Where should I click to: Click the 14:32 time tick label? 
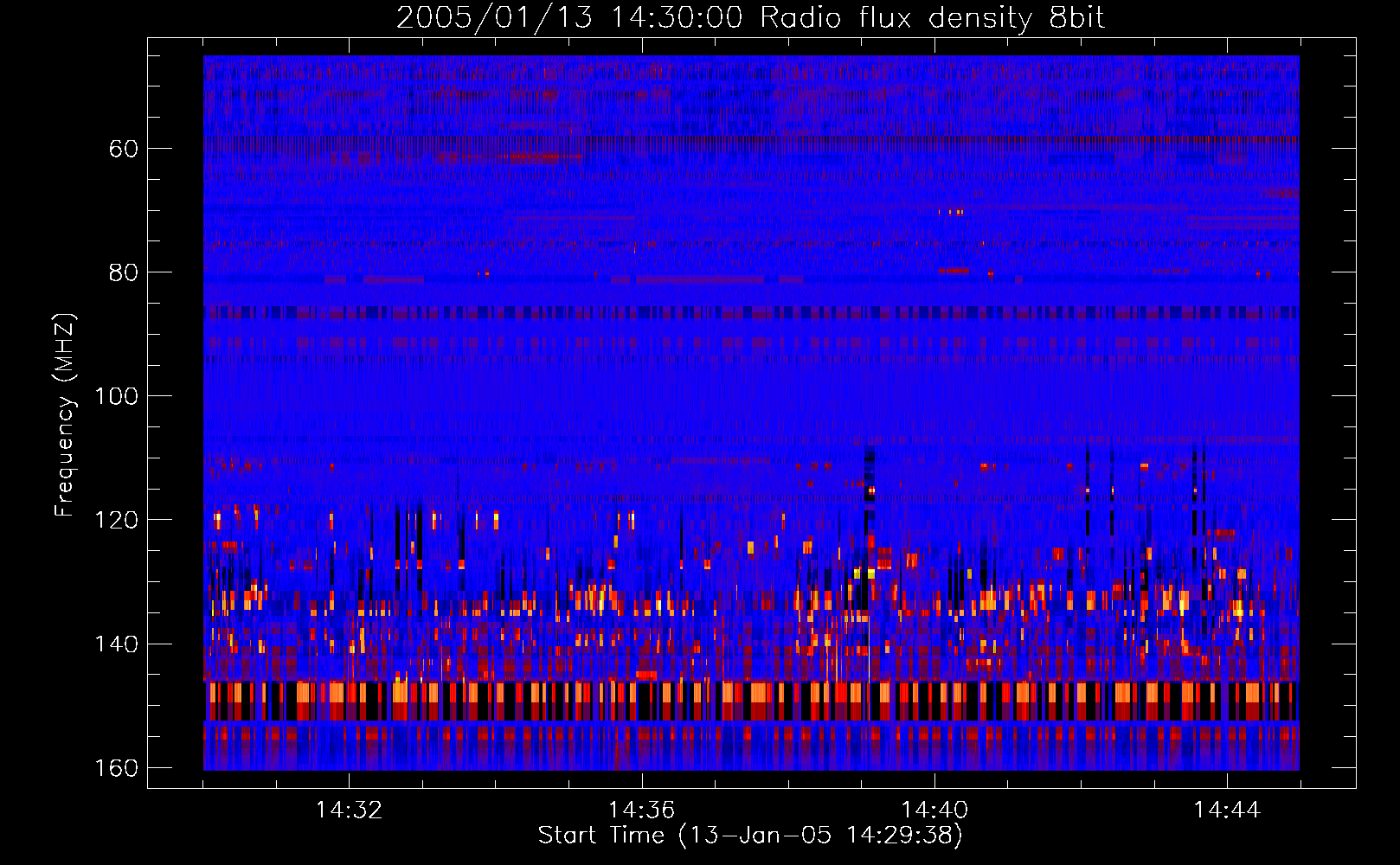[349, 811]
